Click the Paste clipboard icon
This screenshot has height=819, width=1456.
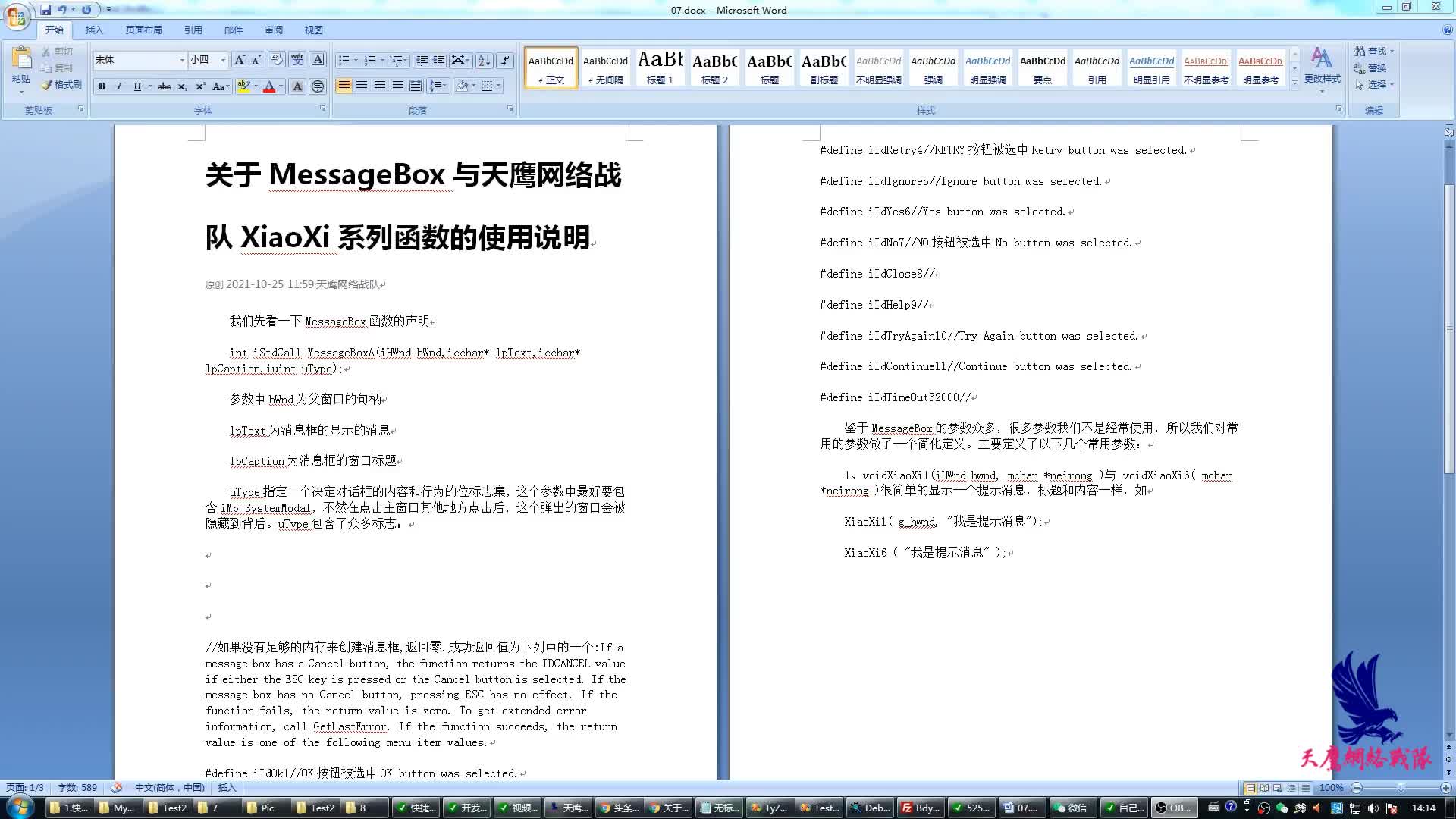[21, 59]
